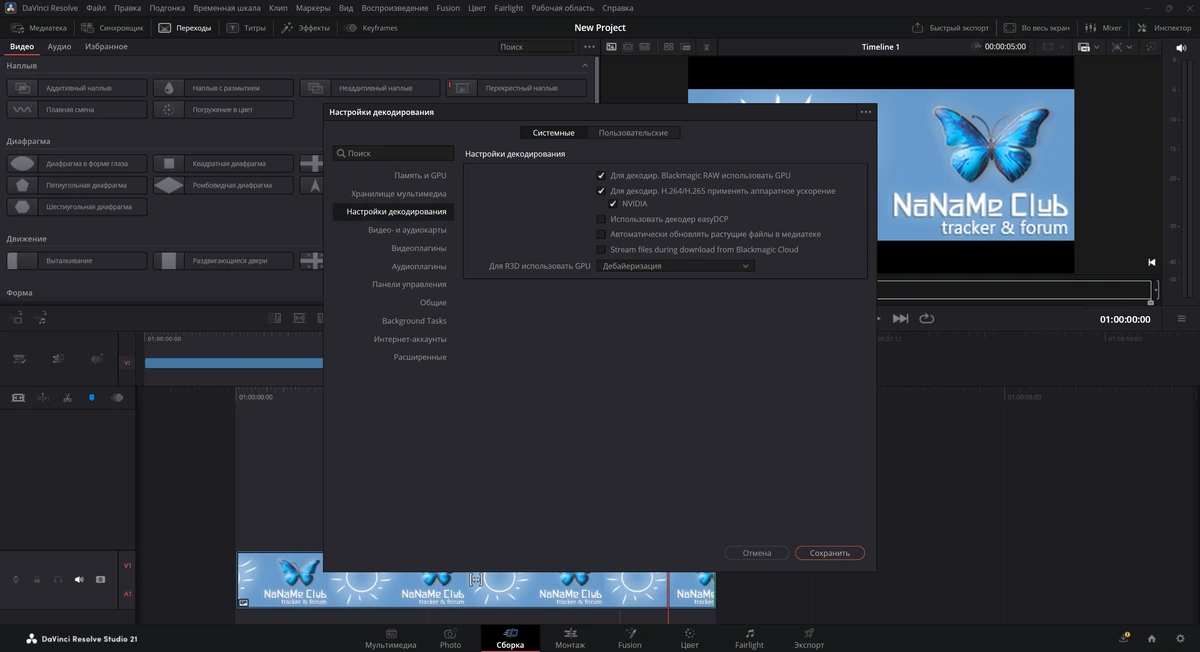1200x652 pixels.
Task: Open decoding settings dialog options menu
Action: [865, 112]
